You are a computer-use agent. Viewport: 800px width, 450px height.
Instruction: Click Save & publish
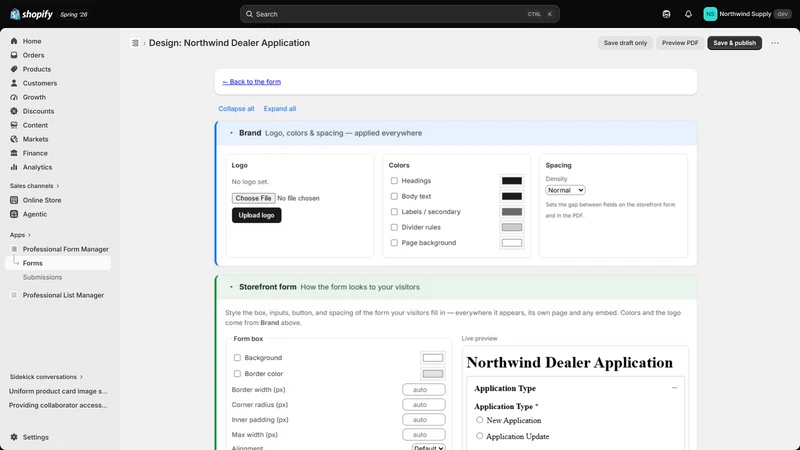[x=734, y=43]
